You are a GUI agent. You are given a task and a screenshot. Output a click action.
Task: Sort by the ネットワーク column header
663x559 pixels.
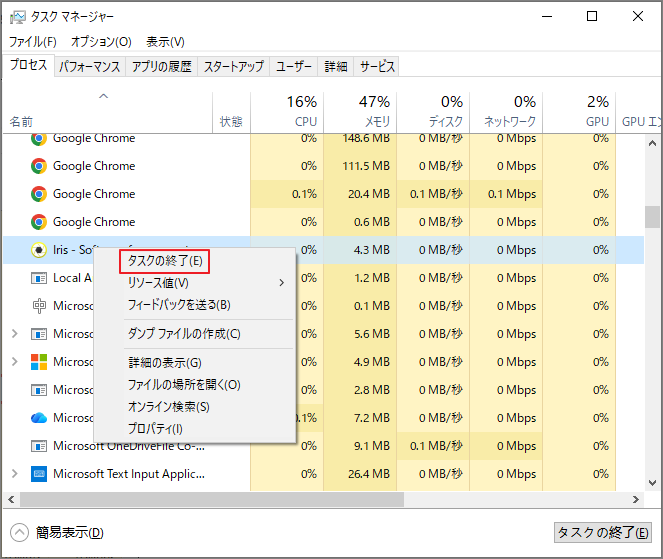506,112
